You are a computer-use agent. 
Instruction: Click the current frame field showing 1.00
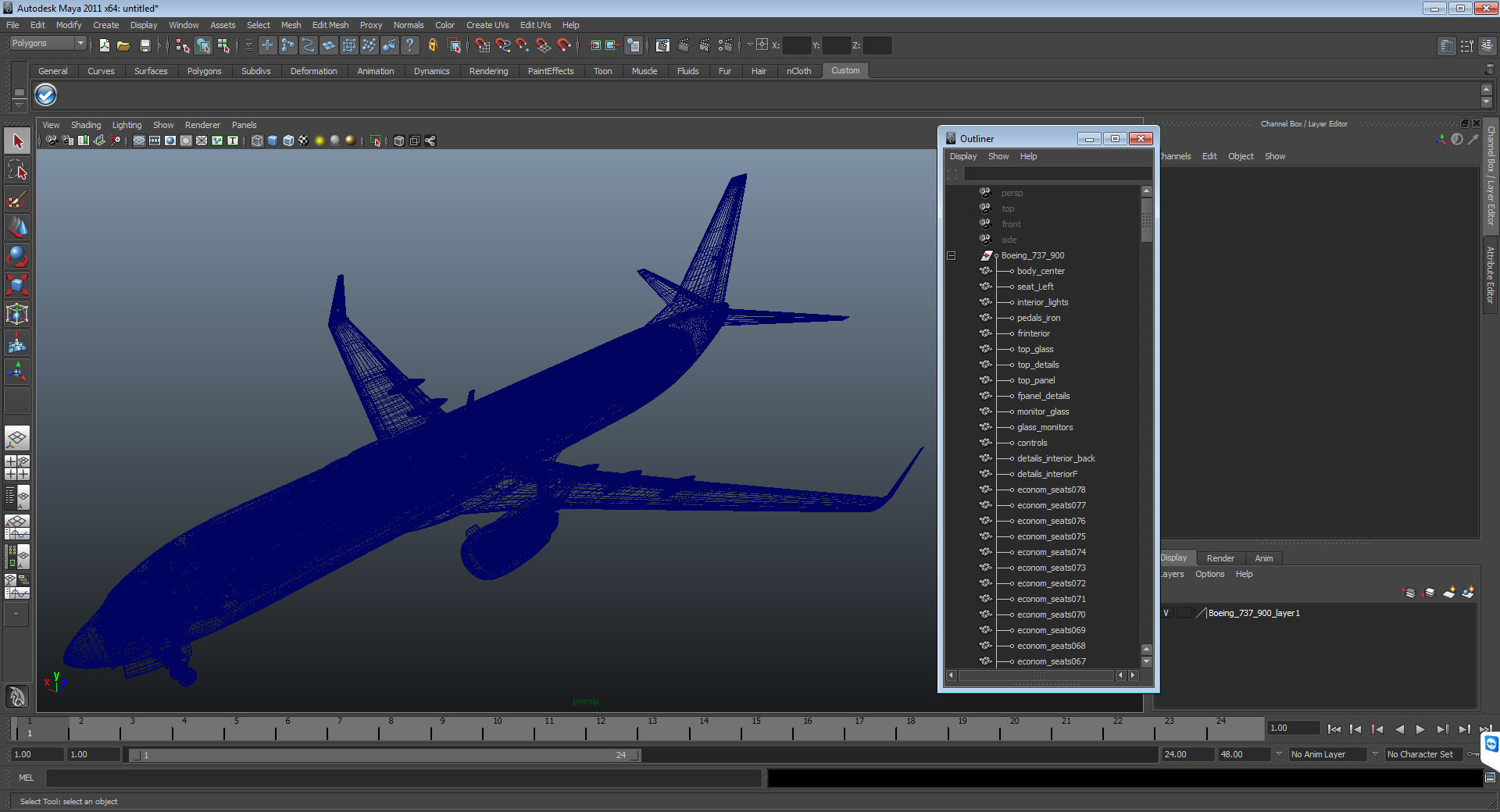point(1294,728)
